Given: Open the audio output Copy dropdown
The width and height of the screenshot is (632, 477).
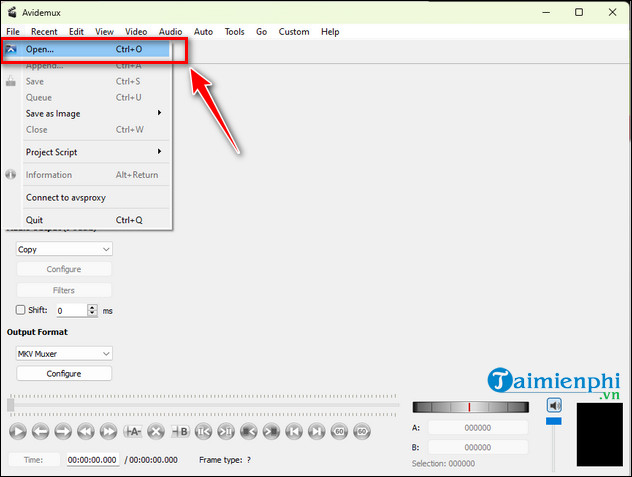Looking at the screenshot, I should click(64, 249).
